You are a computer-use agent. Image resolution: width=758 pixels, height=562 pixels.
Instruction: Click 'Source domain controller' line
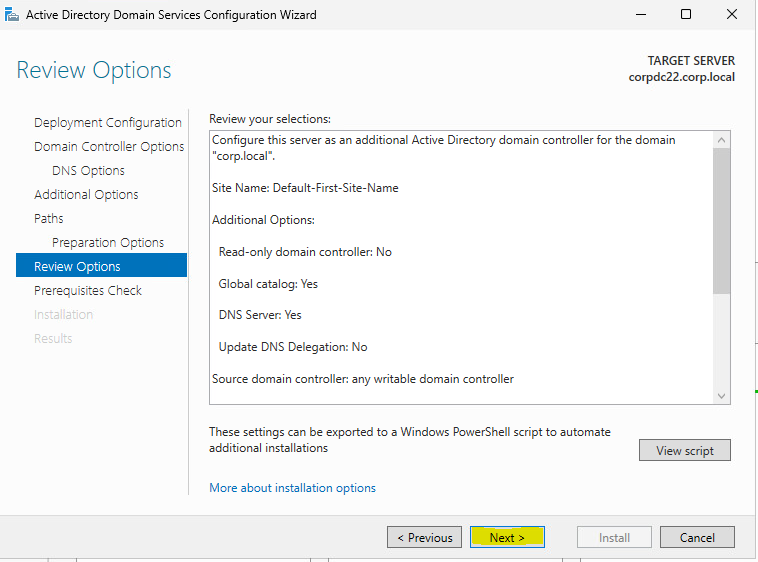pos(363,379)
